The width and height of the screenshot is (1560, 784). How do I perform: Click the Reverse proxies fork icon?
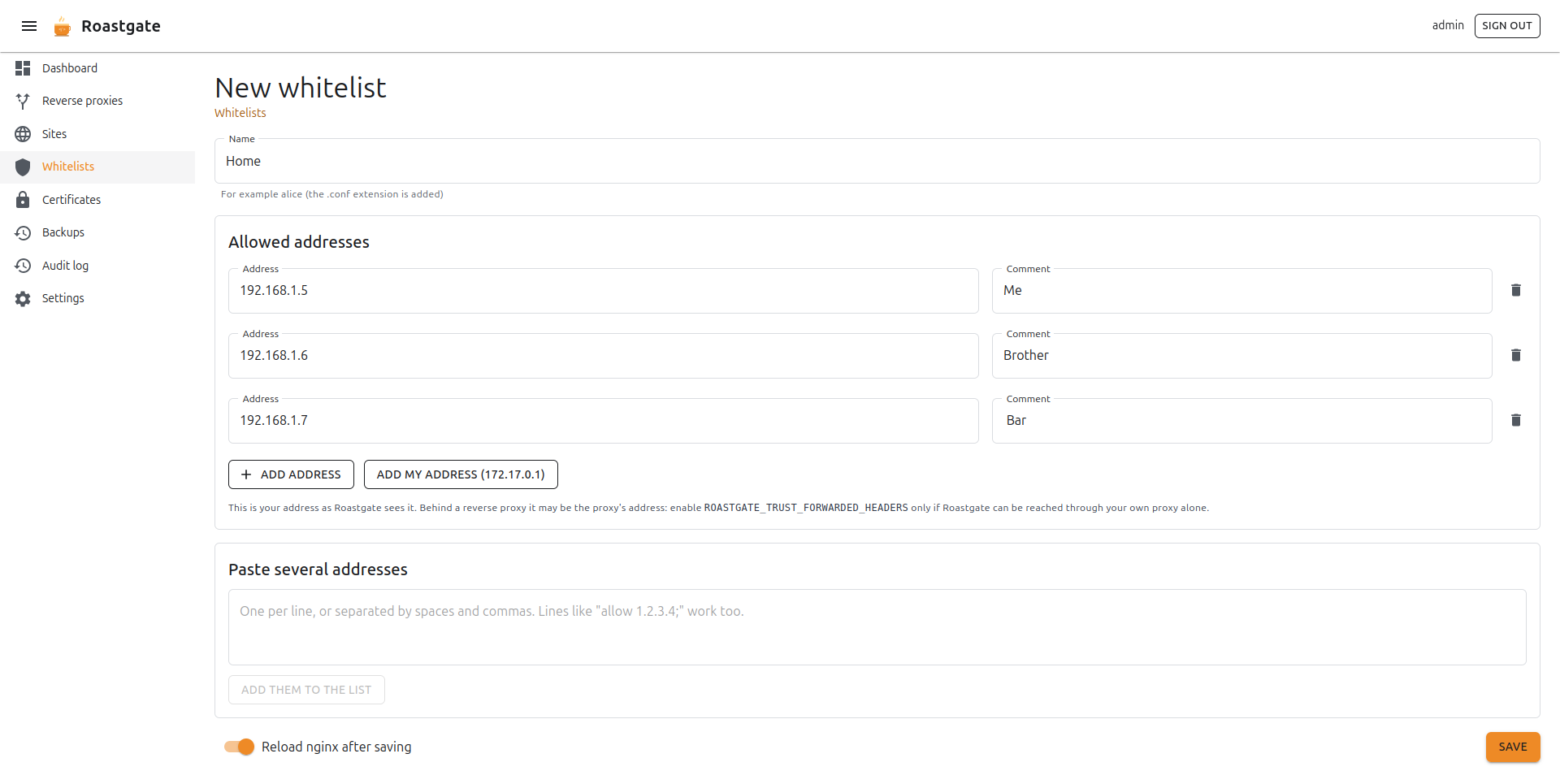click(x=23, y=101)
